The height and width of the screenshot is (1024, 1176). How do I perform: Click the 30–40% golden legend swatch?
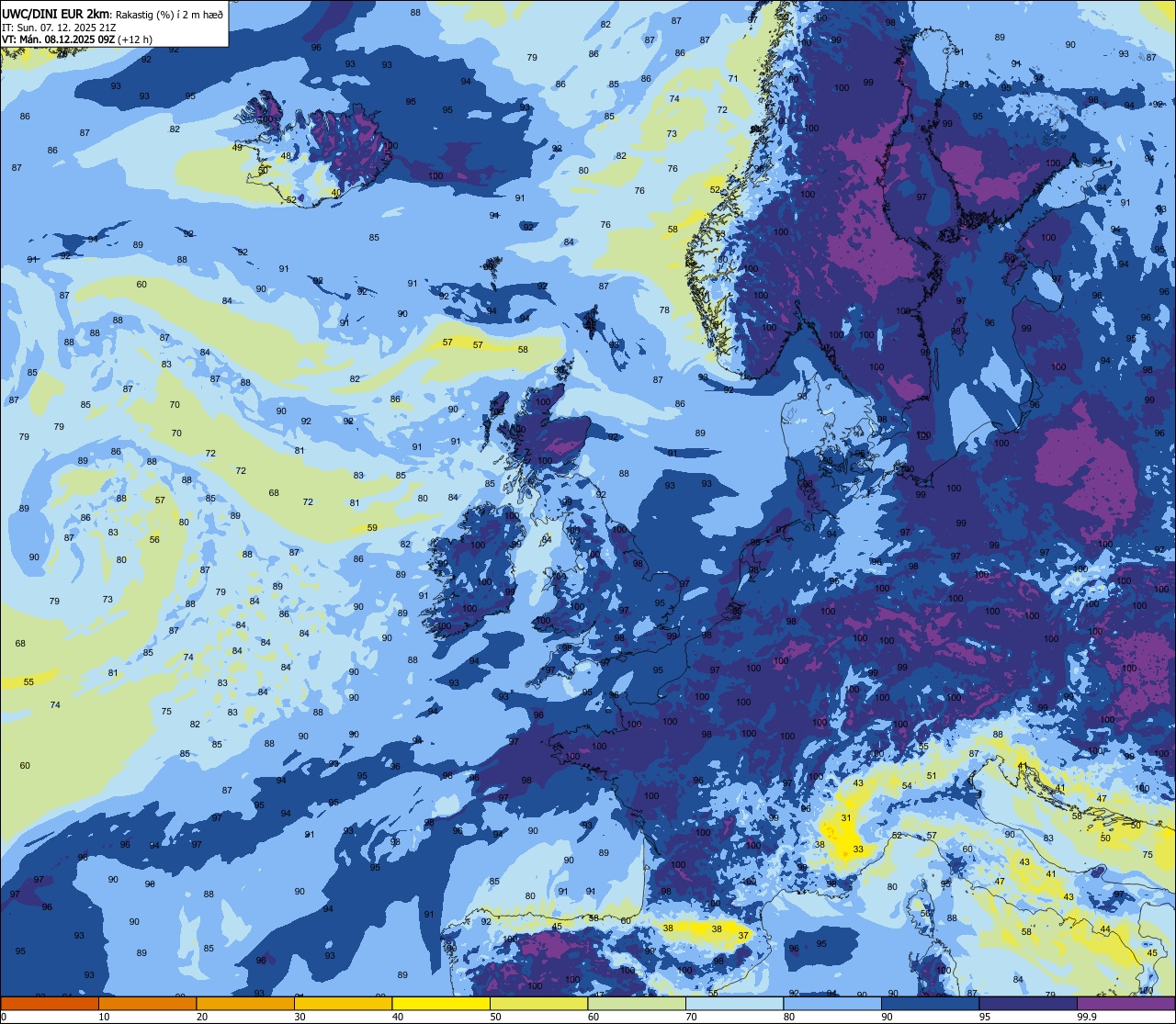point(343,1003)
